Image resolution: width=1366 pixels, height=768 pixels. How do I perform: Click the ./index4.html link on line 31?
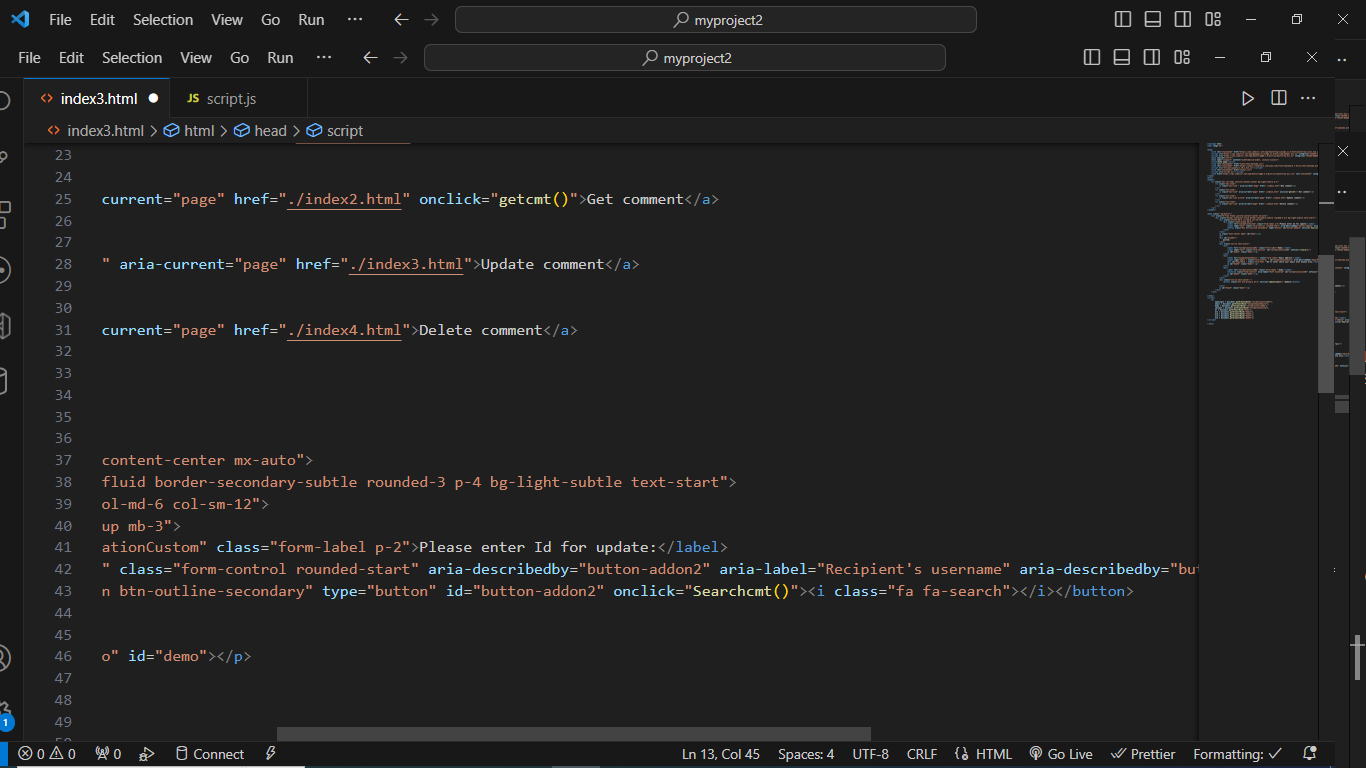(x=344, y=330)
